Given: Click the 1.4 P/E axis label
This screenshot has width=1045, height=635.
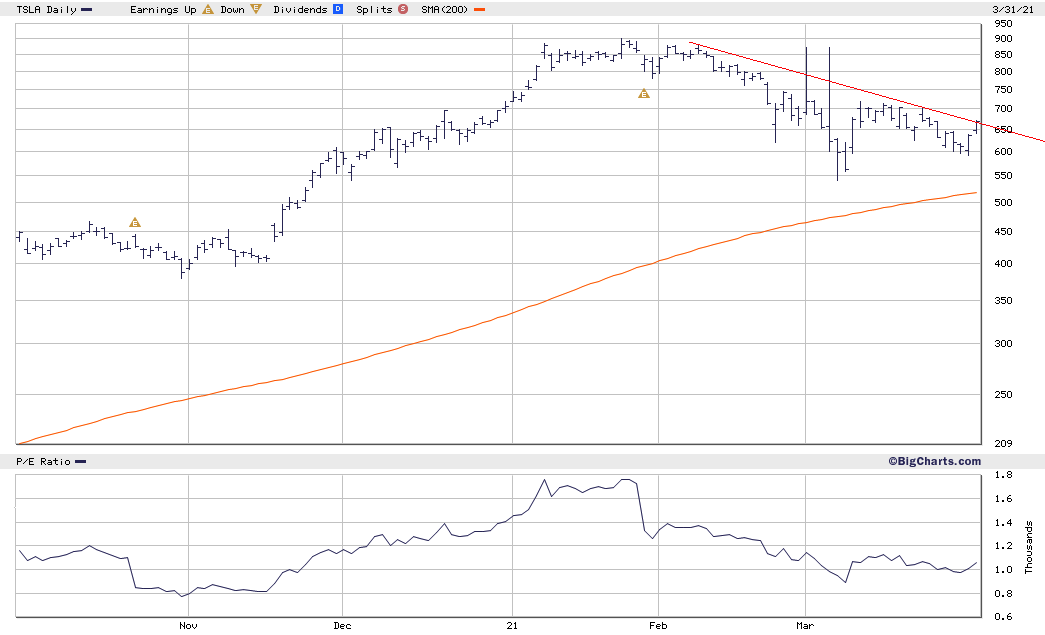Looking at the screenshot, I should coord(1003,522).
